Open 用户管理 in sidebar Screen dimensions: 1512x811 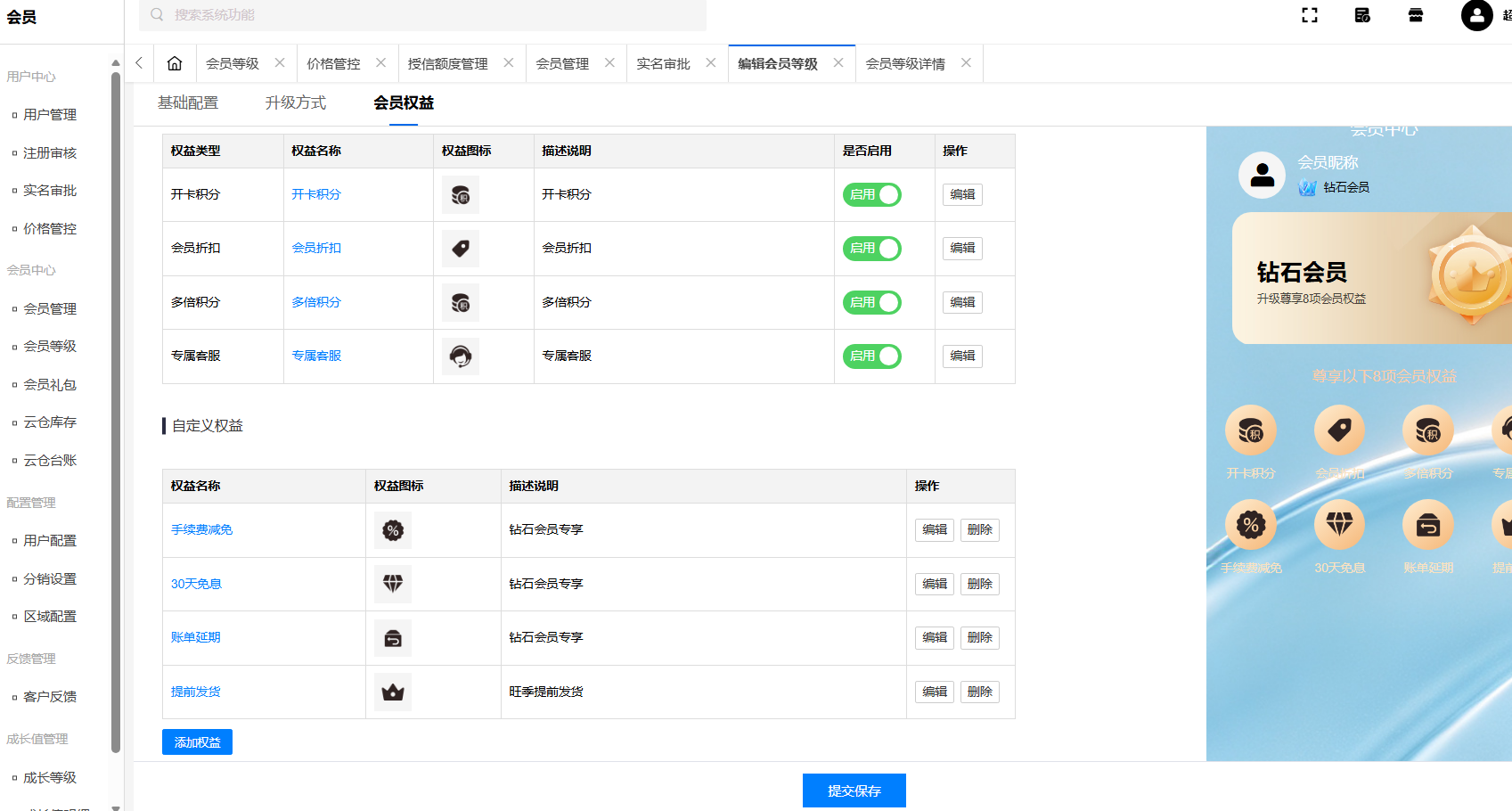pos(50,115)
